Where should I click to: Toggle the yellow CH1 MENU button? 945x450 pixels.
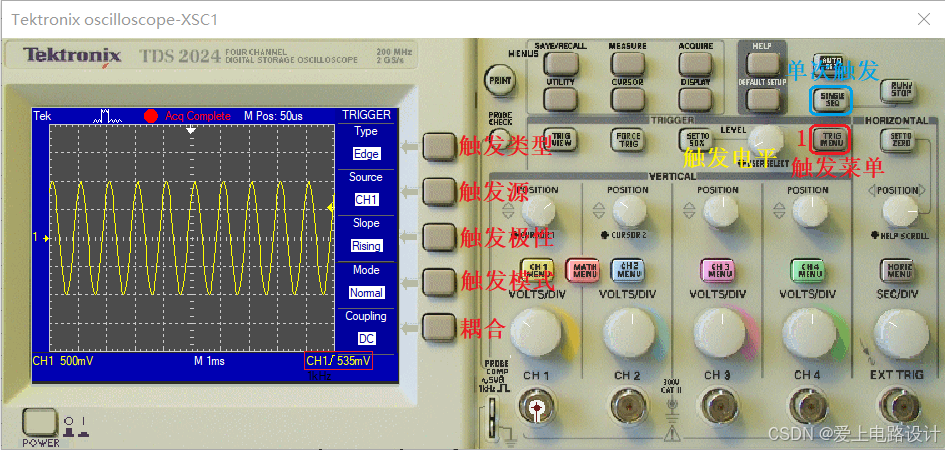537,270
